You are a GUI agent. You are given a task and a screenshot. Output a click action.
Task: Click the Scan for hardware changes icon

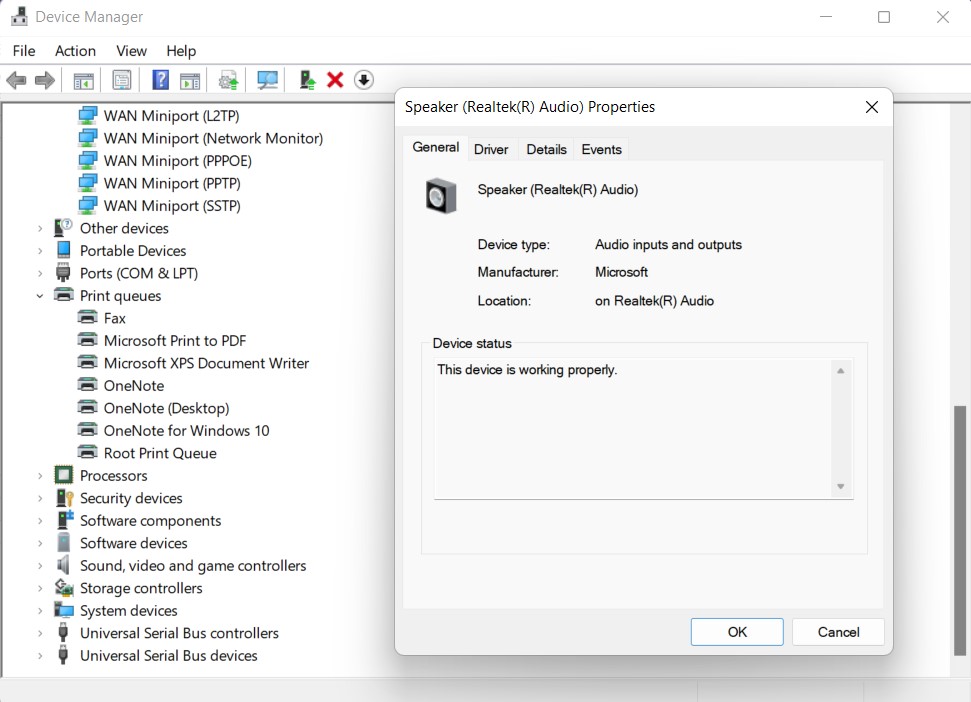[267, 79]
